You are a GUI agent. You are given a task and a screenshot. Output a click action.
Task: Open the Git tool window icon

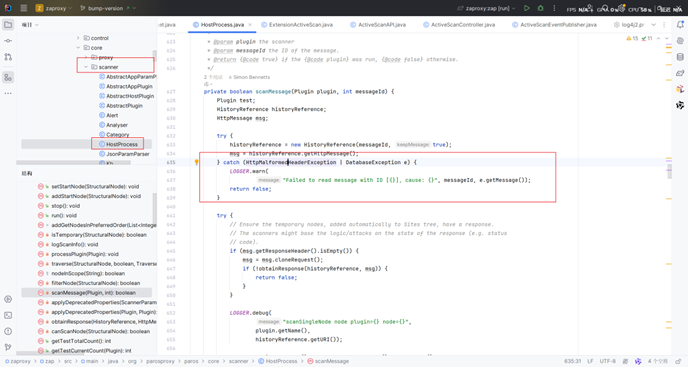8,347
